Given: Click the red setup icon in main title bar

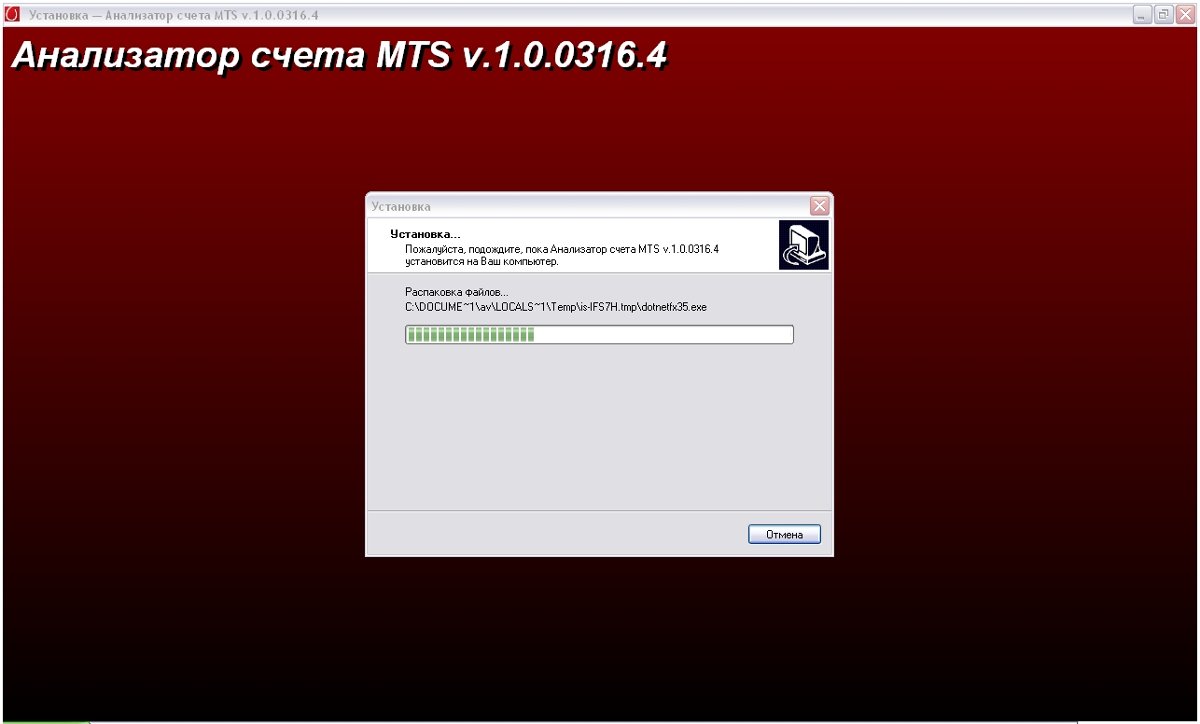Looking at the screenshot, I should [x=12, y=15].
